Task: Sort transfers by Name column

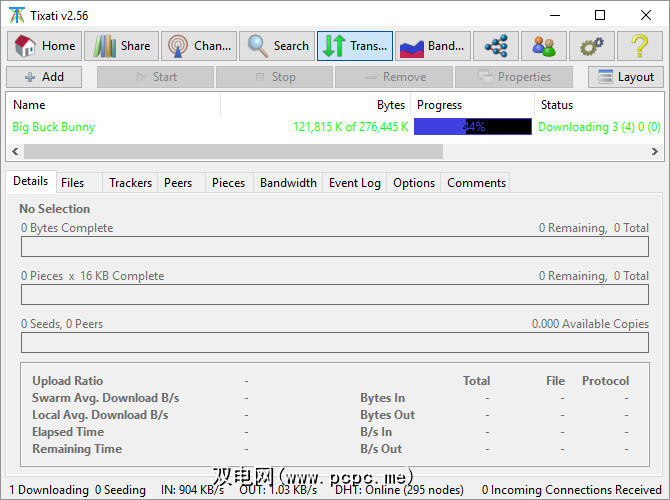Action: pos(113,105)
